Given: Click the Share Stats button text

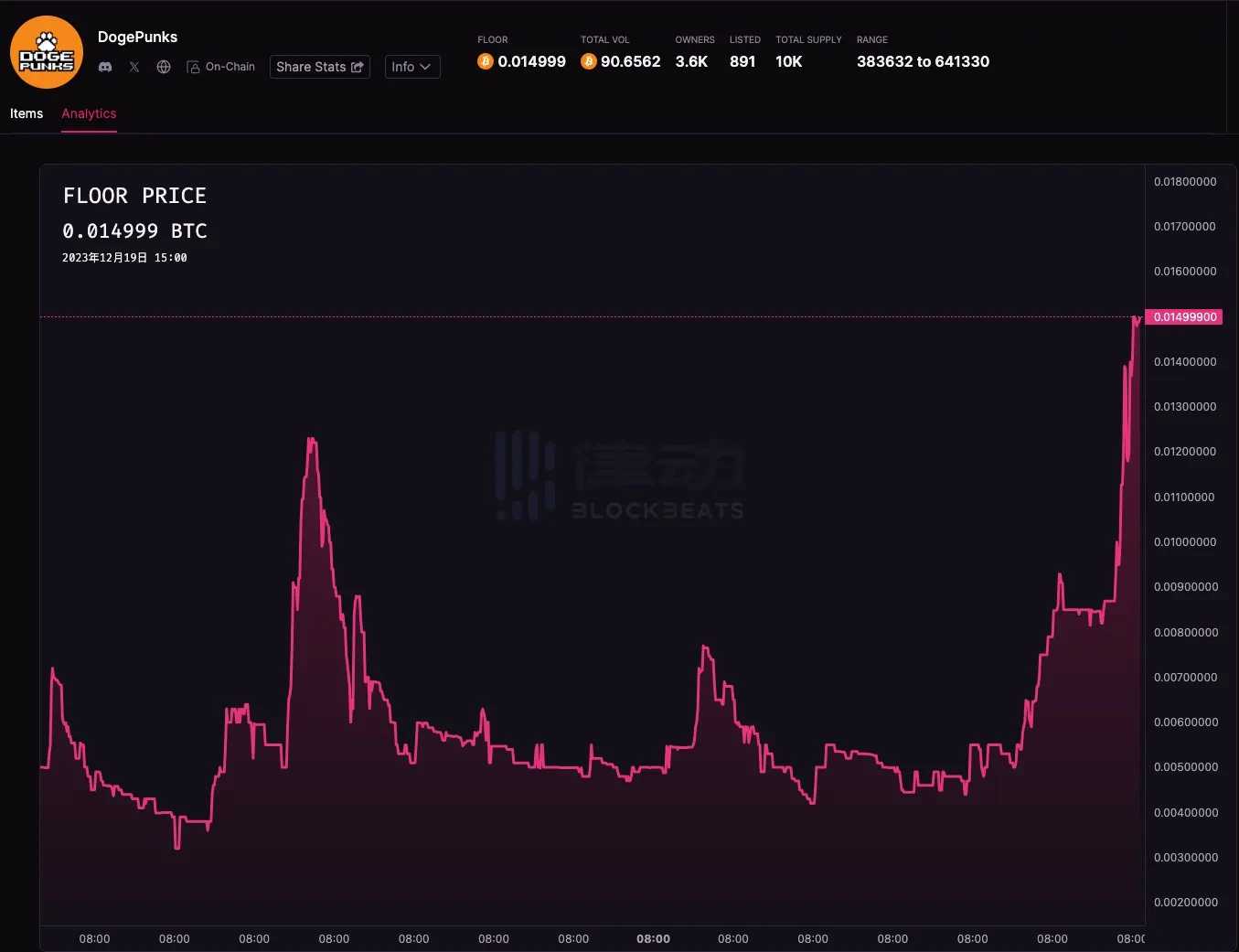Looking at the screenshot, I should pos(311,67).
